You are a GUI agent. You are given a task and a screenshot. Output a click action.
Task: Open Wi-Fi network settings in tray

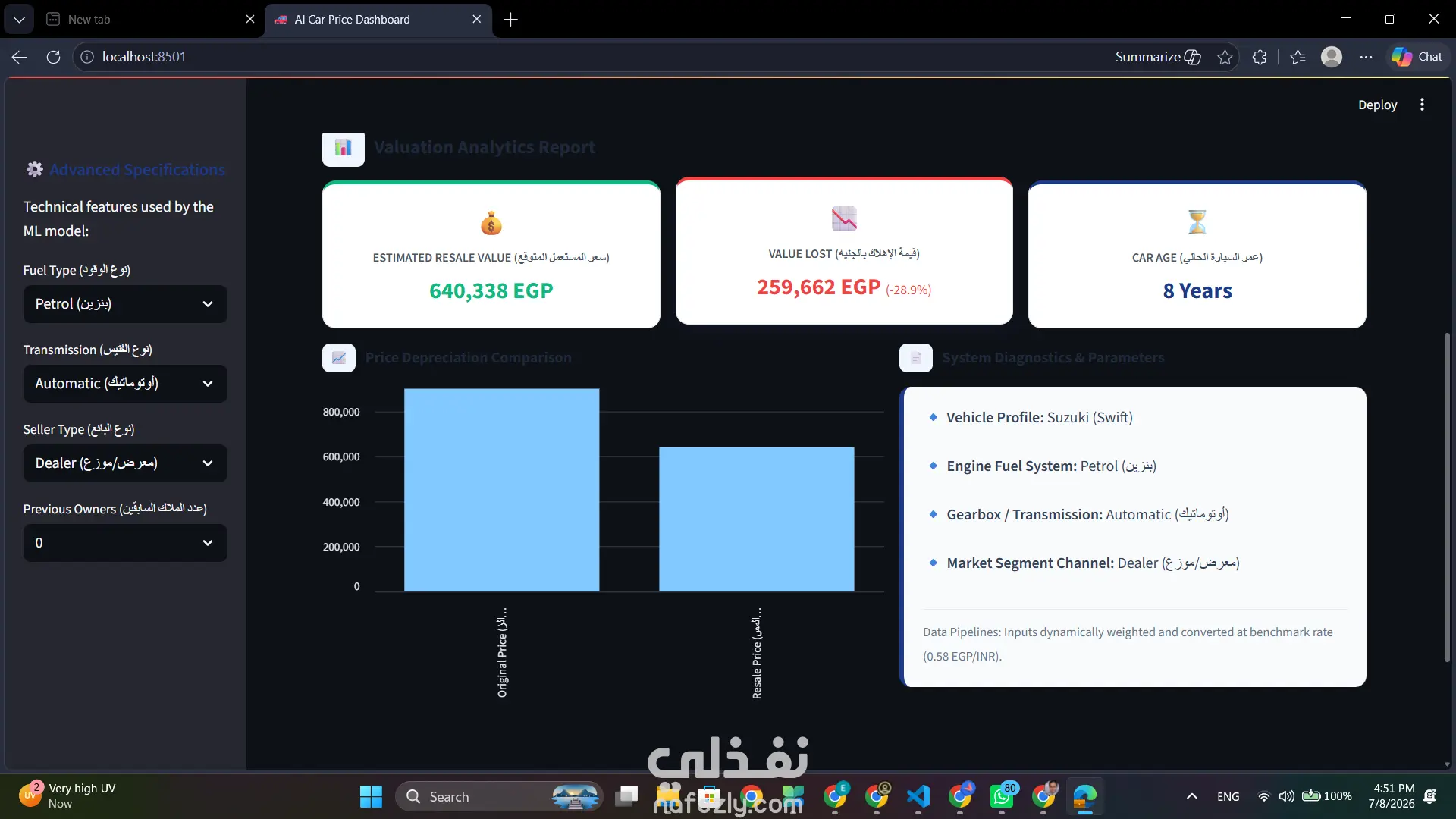point(1264,796)
